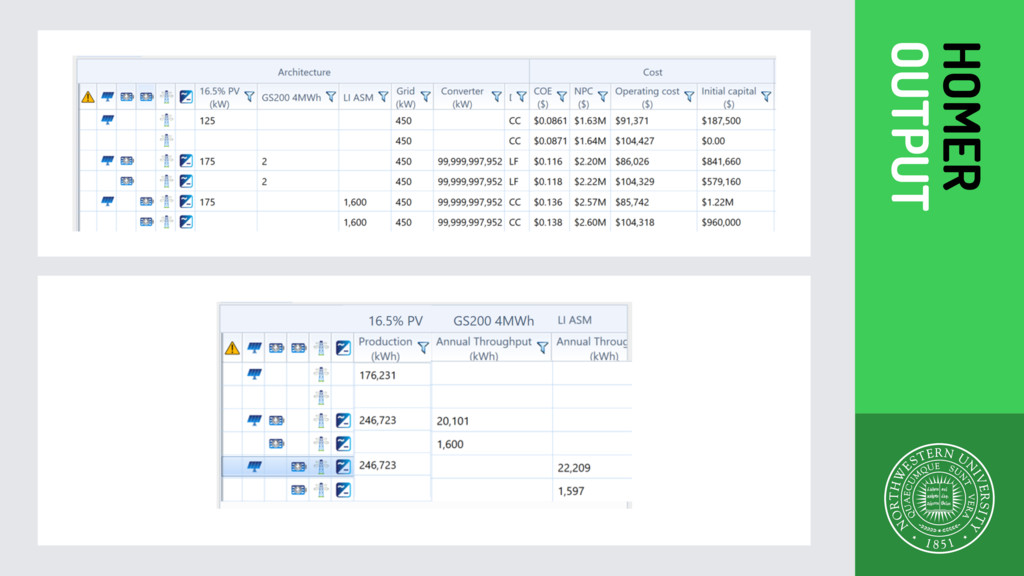
Task: Open the Initial capital column filter
Action: [766, 97]
